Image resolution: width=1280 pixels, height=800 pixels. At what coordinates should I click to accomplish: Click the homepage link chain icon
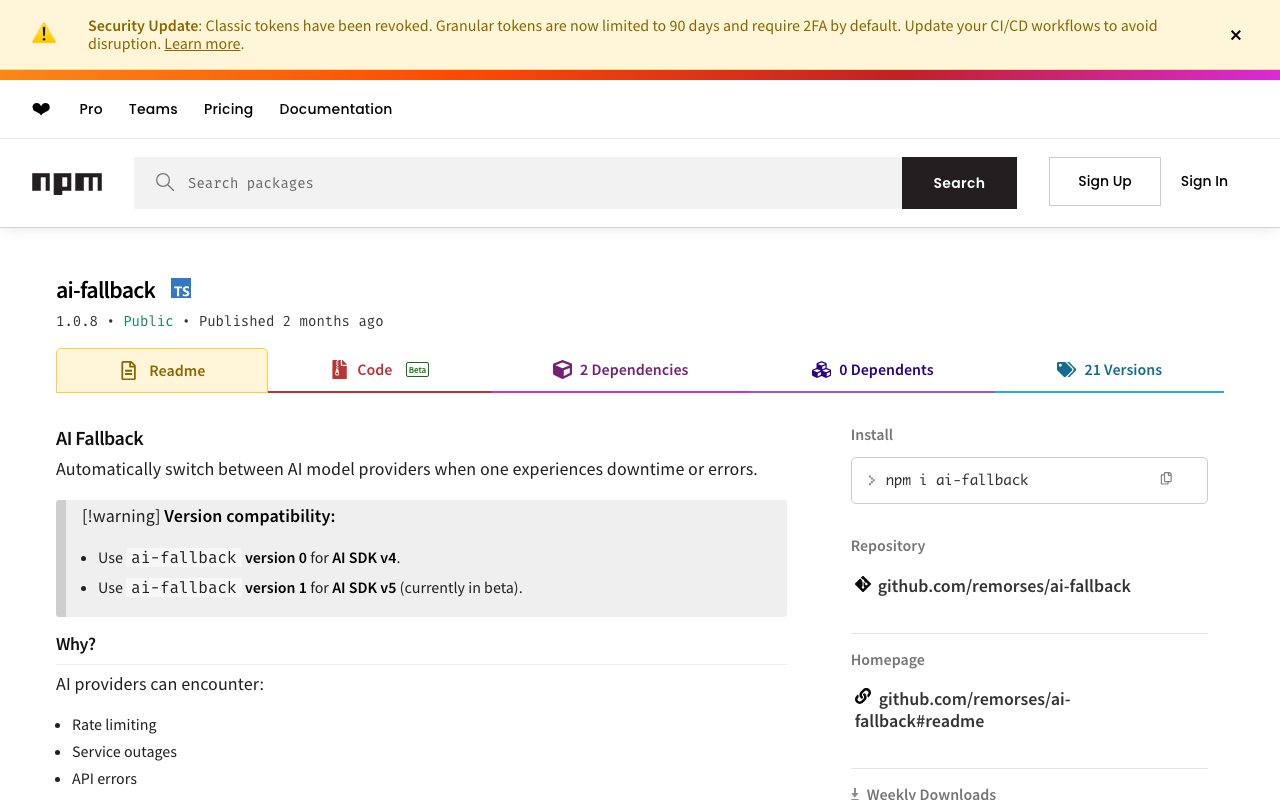pos(863,697)
